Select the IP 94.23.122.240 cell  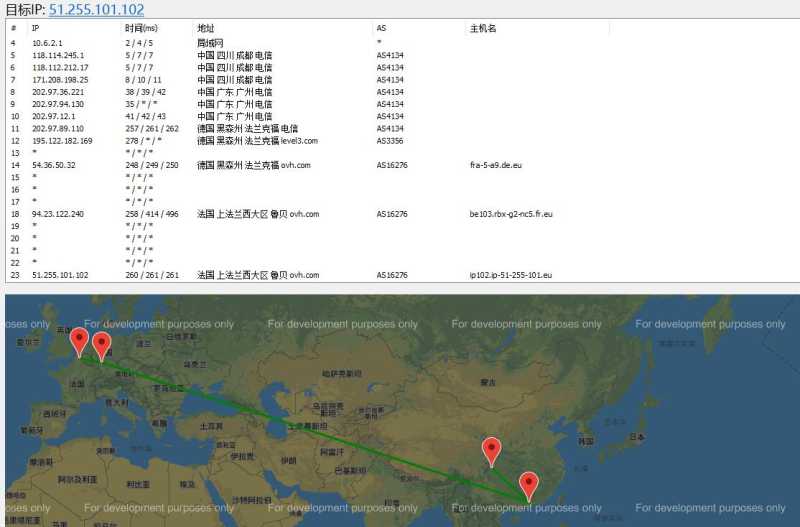click(x=58, y=214)
